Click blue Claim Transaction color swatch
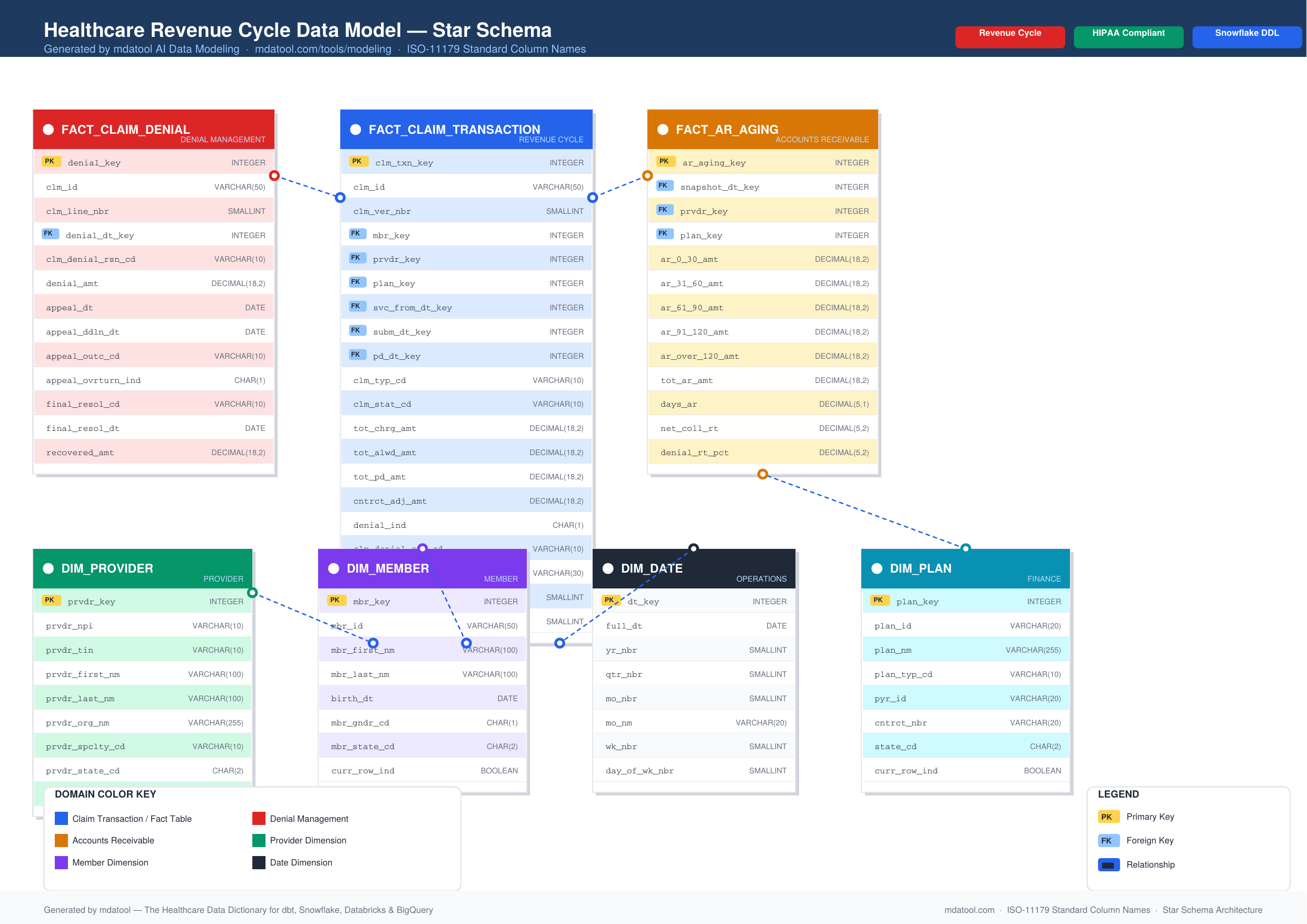The height and width of the screenshot is (924, 1307). pos(61,819)
